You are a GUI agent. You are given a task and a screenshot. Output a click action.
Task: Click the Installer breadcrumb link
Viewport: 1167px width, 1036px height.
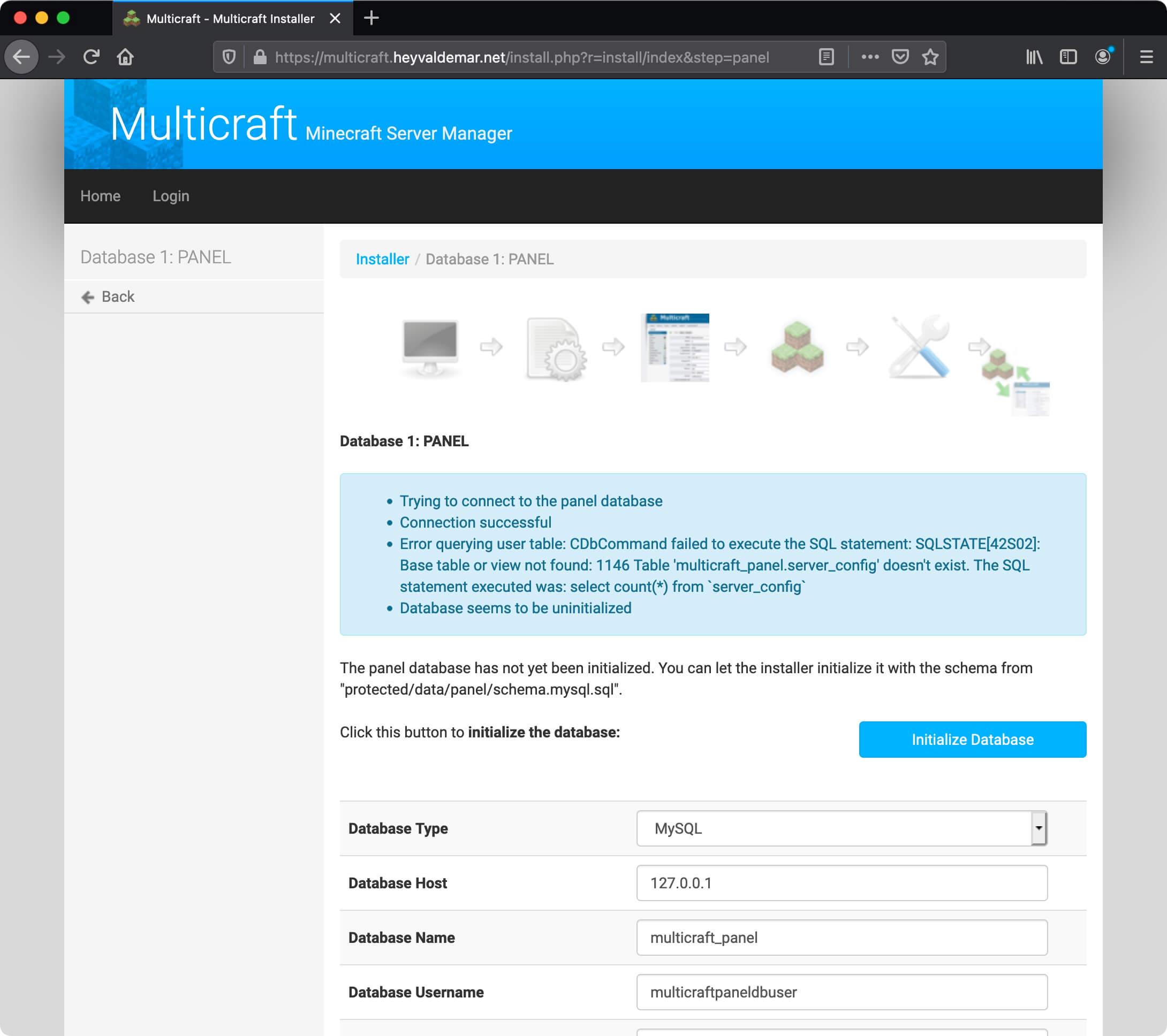click(383, 259)
